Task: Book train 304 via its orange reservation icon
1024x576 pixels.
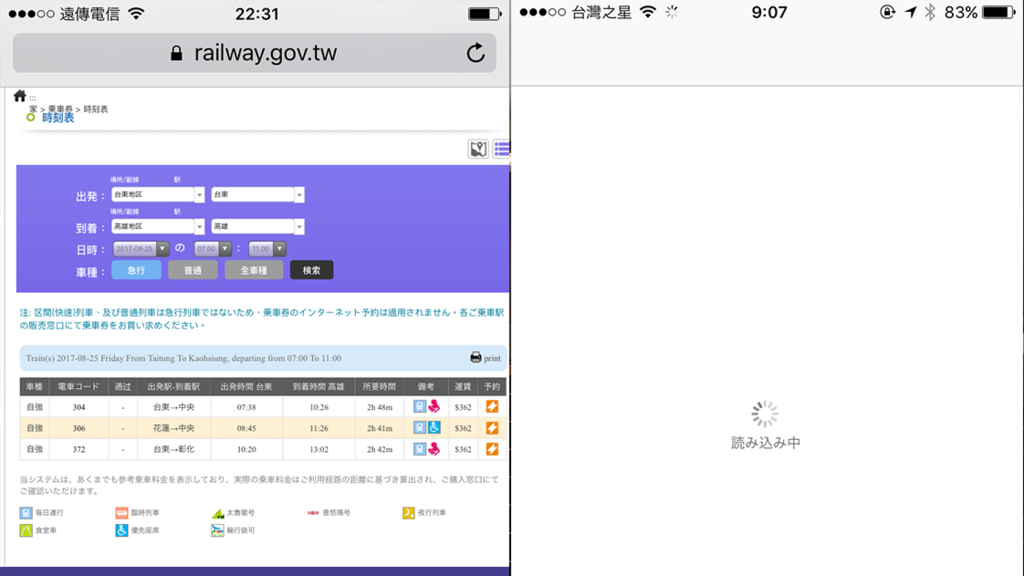Action: tap(492, 407)
